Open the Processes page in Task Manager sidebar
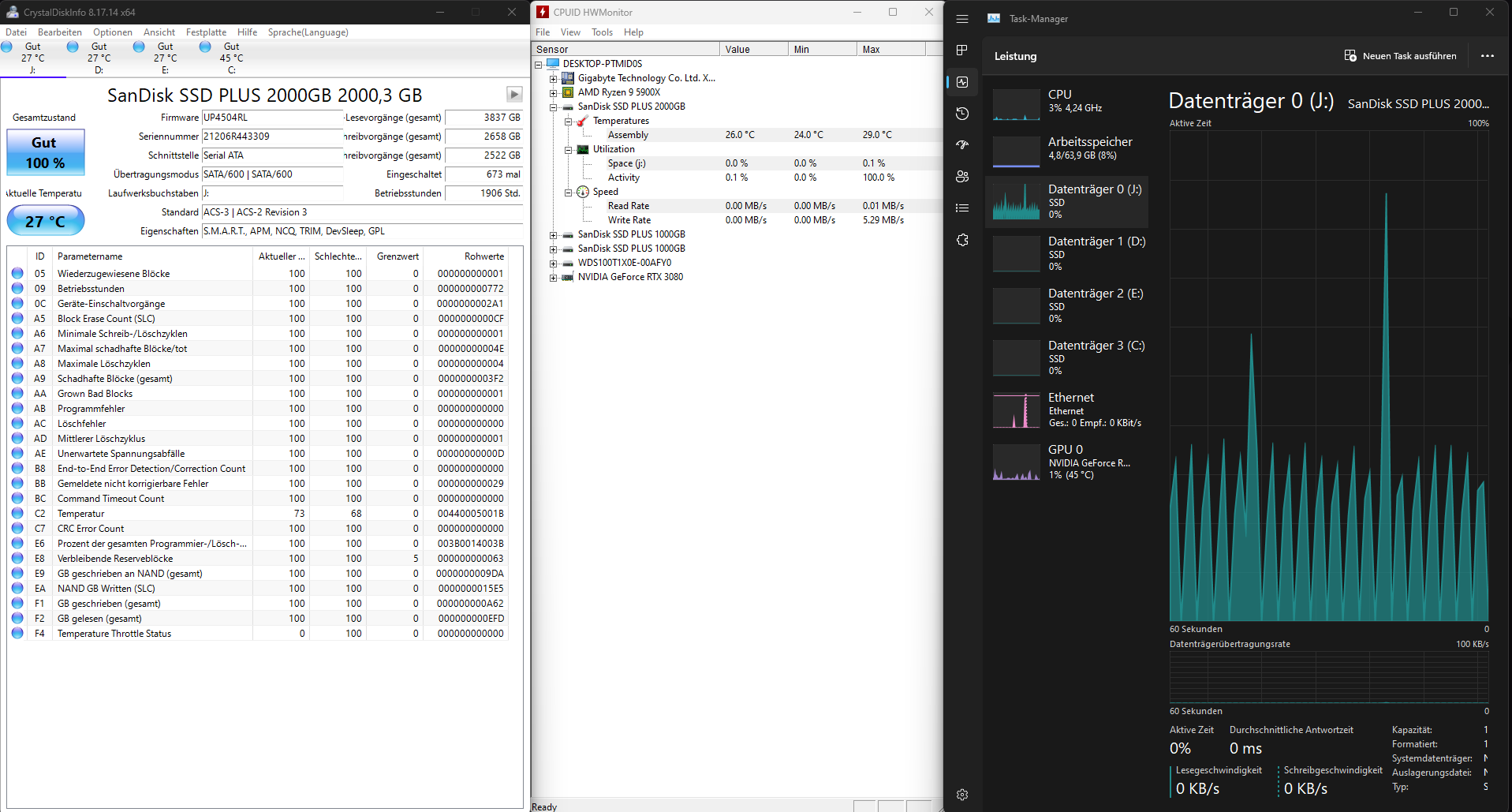The height and width of the screenshot is (812, 1512). pos(962,51)
